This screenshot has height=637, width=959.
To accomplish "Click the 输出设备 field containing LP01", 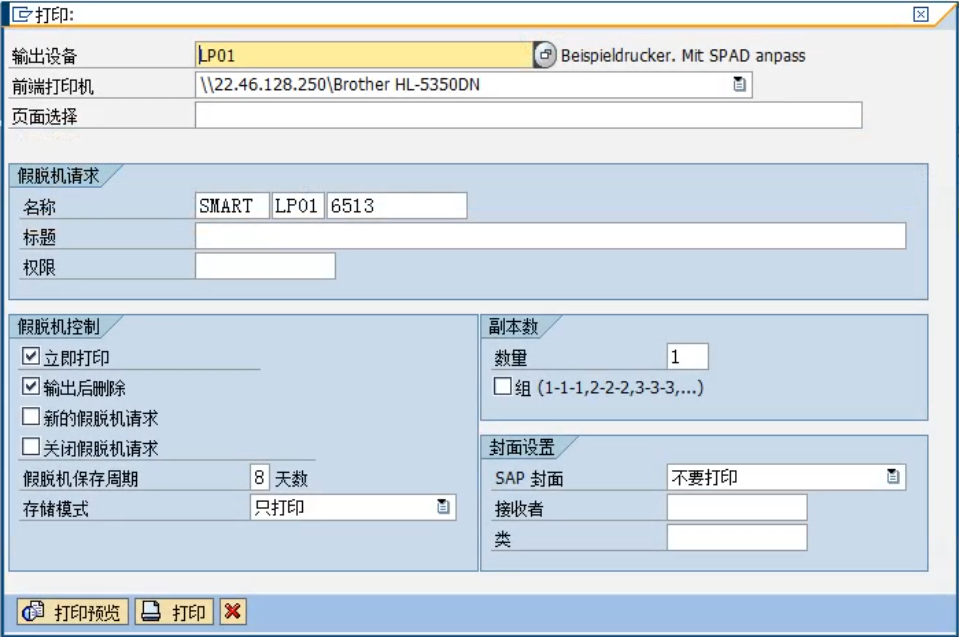I will [x=363, y=56].
